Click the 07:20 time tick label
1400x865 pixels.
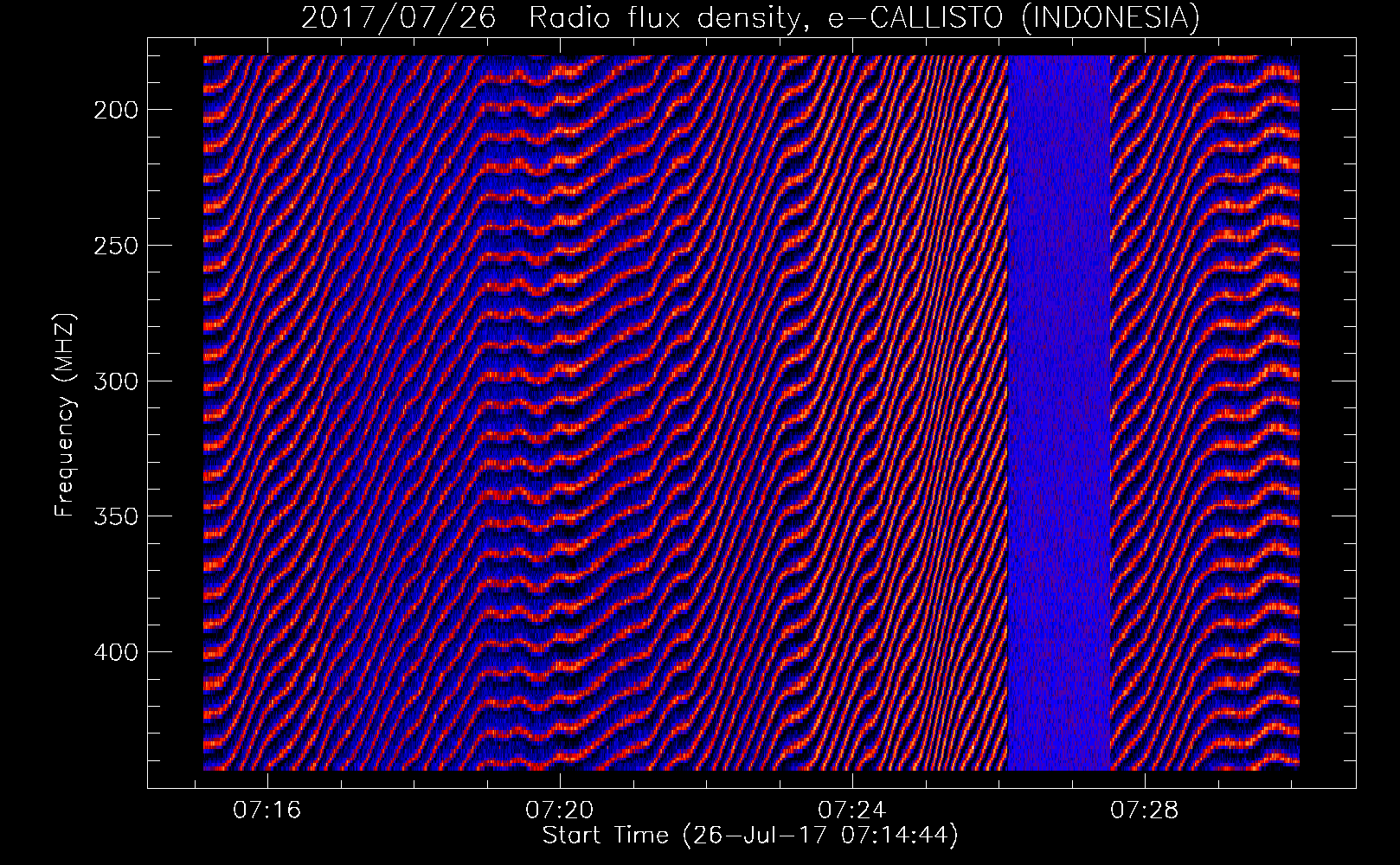pos(561,811)
